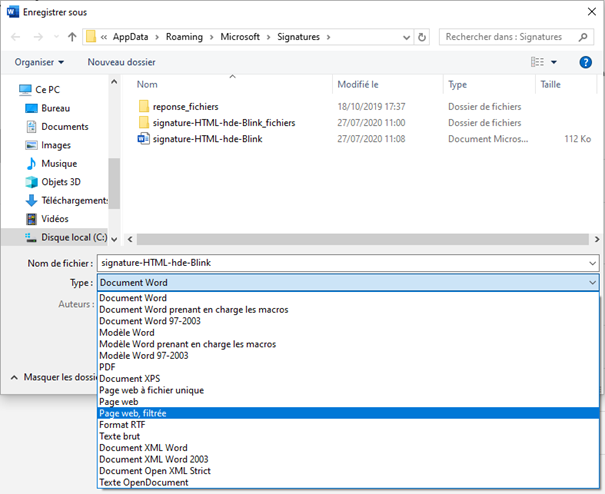The width and height of the screenshot is (605, 494).
Task: Open the Organiser menu
Action: 39,62
